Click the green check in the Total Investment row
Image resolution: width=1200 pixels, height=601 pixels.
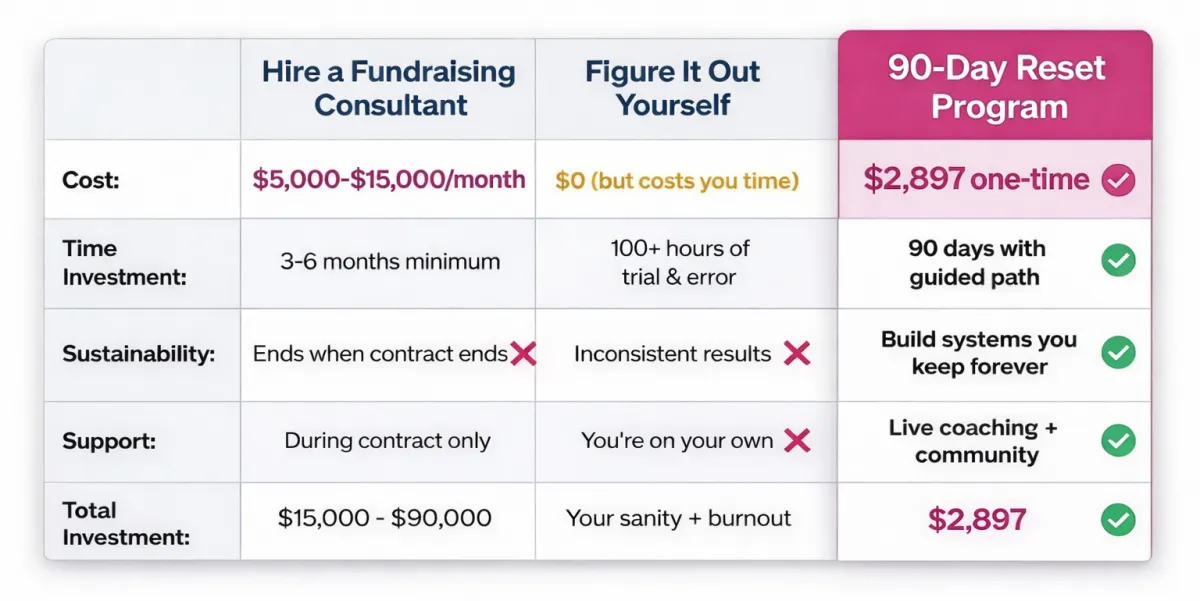(x=1118, y=519)
